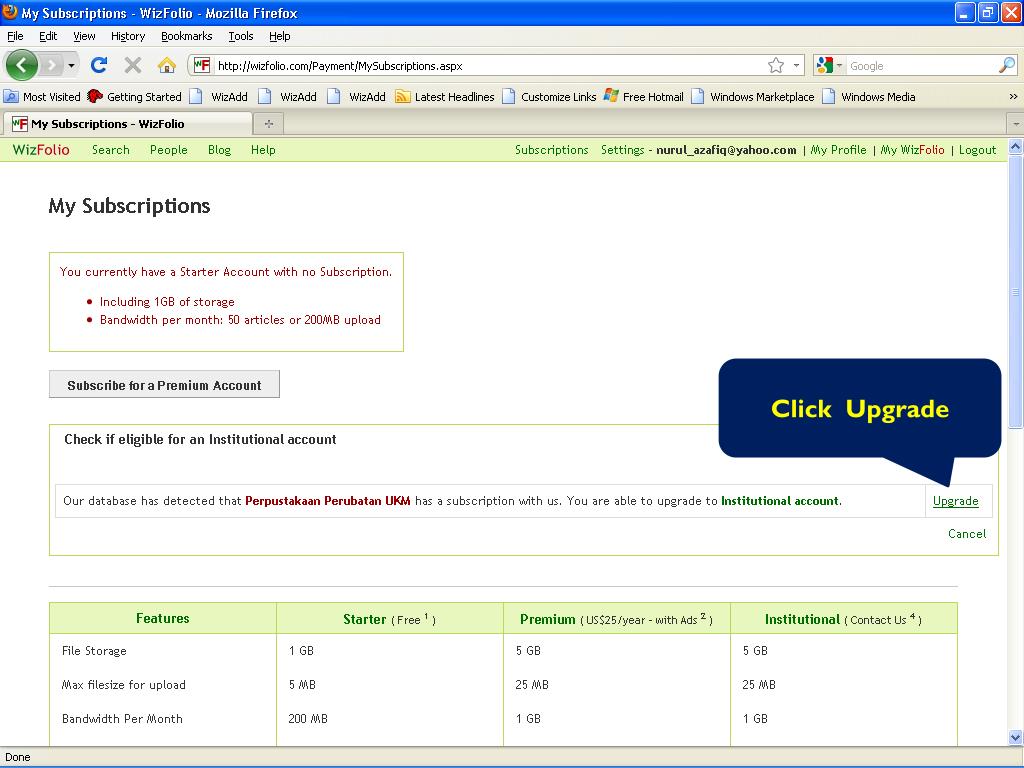Viewport: 1024px width, 768px height.
Task: Click the Institutional account text
Action: coord(780,501)
